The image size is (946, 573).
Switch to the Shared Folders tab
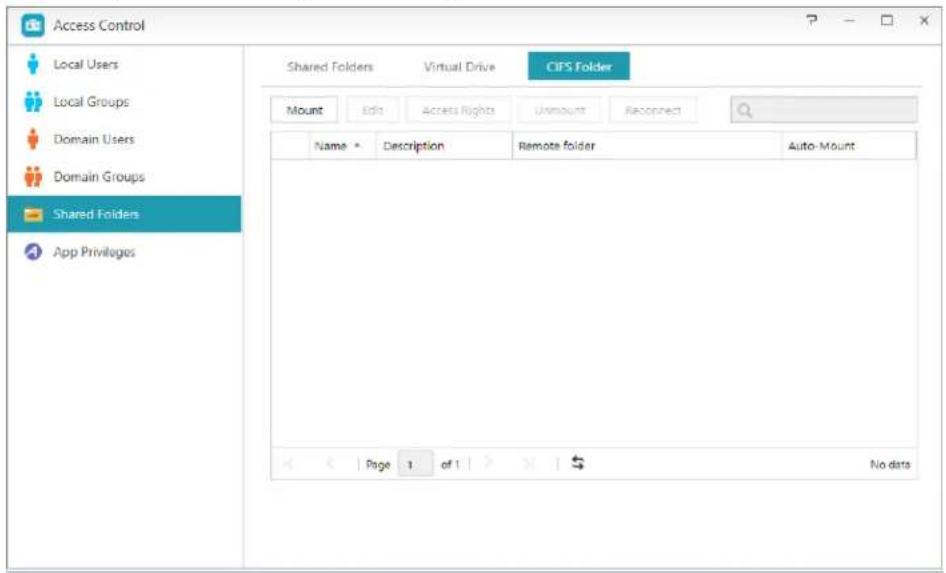[x=330, y=67]
